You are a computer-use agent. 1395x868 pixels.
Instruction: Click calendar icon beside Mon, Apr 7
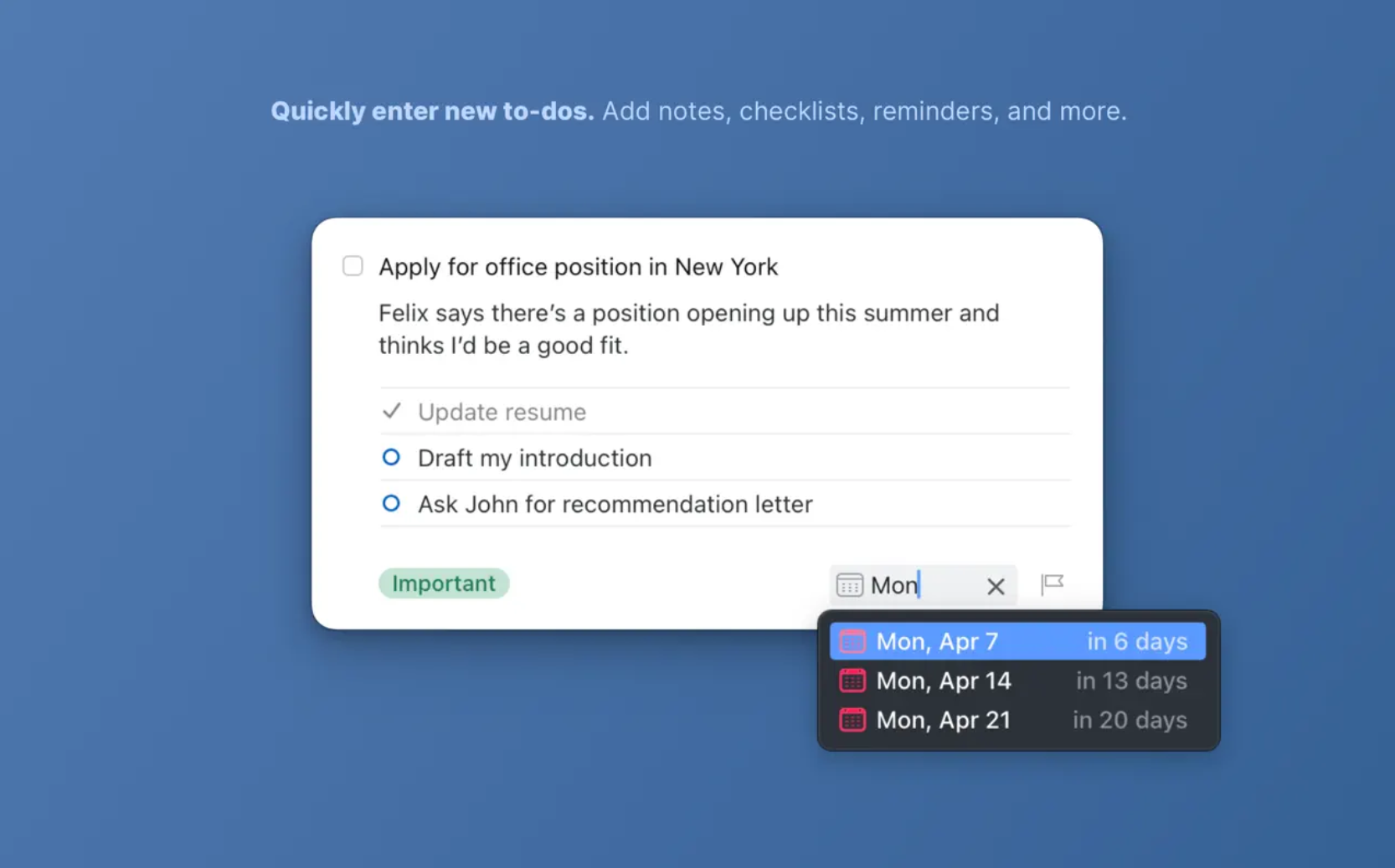852,641
